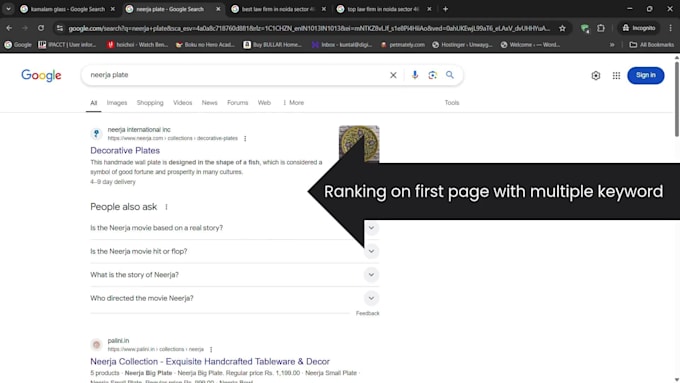Open the palini.in result options menu
Viewport: 680px width, 383px height.
click(211, 349)
